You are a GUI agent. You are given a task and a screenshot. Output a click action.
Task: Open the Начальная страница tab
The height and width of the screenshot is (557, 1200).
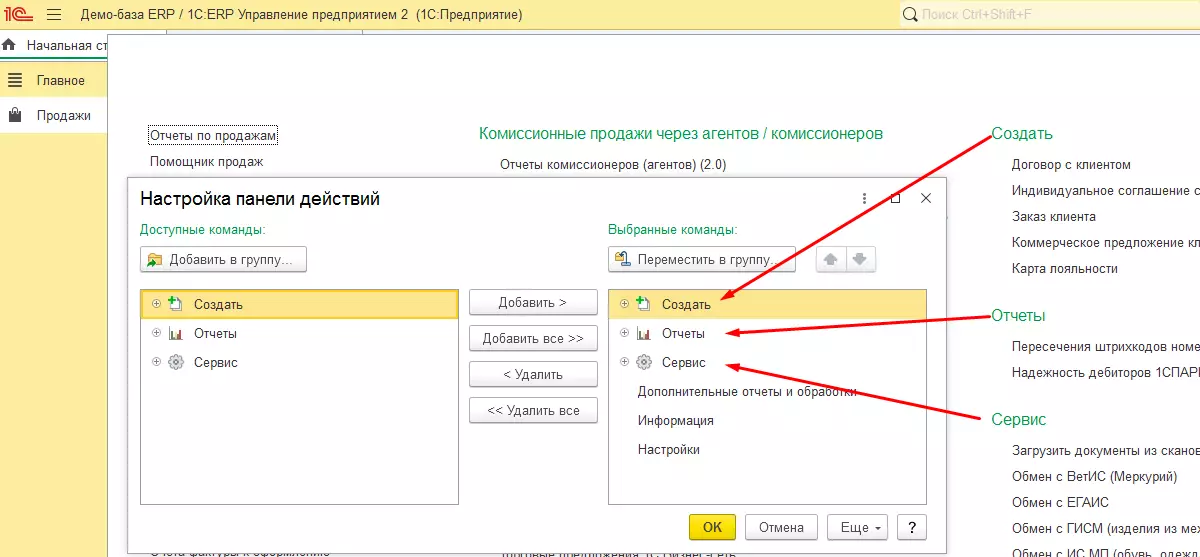pyautogui.click(x=55, y=46)
